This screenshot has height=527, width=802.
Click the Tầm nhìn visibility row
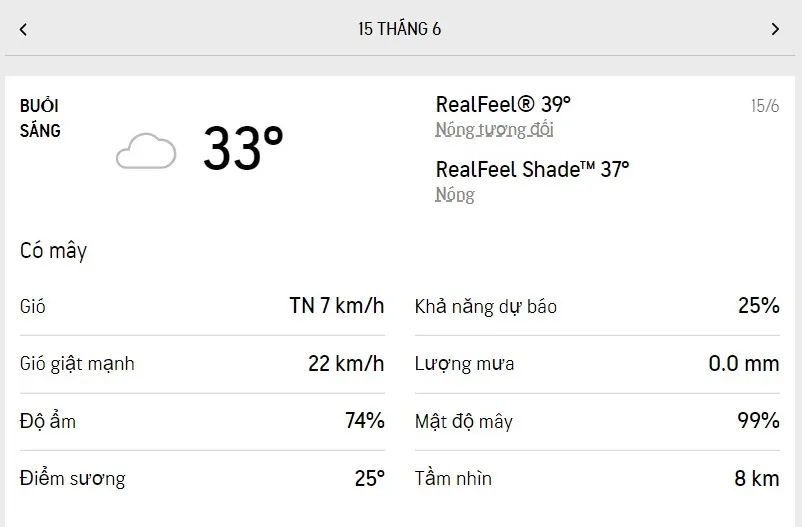pos(597,478)
